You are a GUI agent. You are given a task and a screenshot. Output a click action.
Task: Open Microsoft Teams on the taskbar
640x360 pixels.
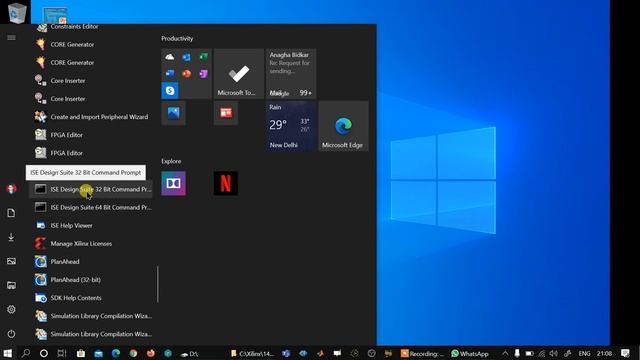pos(286,353)
